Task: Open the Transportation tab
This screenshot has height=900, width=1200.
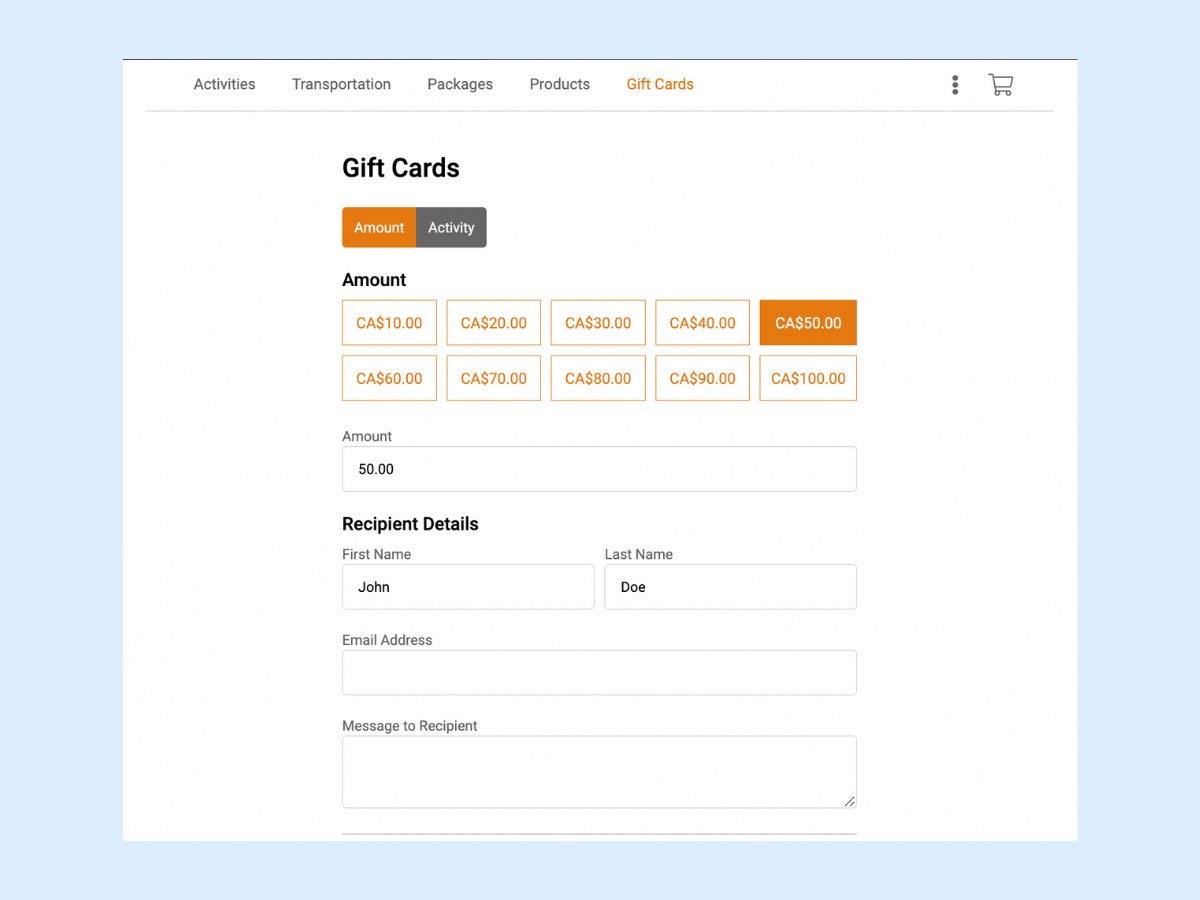Action: 341,84
